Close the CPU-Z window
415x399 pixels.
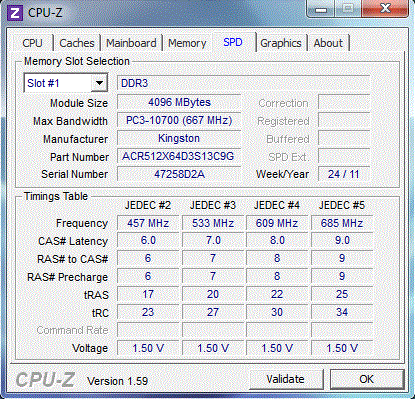pyautogui.click(x=385, y=8)
